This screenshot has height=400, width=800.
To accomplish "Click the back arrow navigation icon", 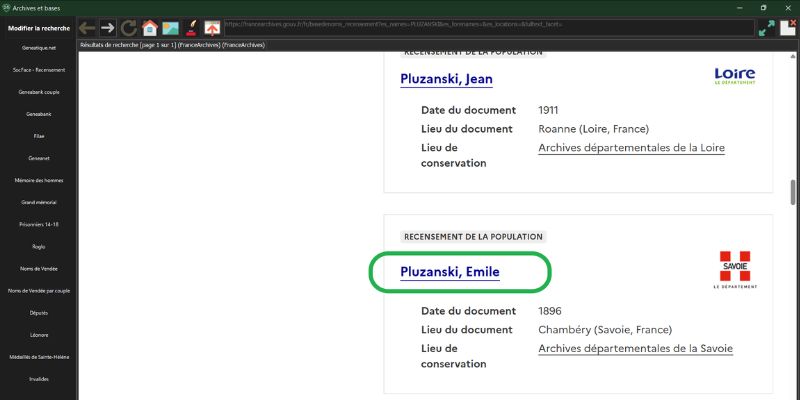I will [x=87, y=28].
